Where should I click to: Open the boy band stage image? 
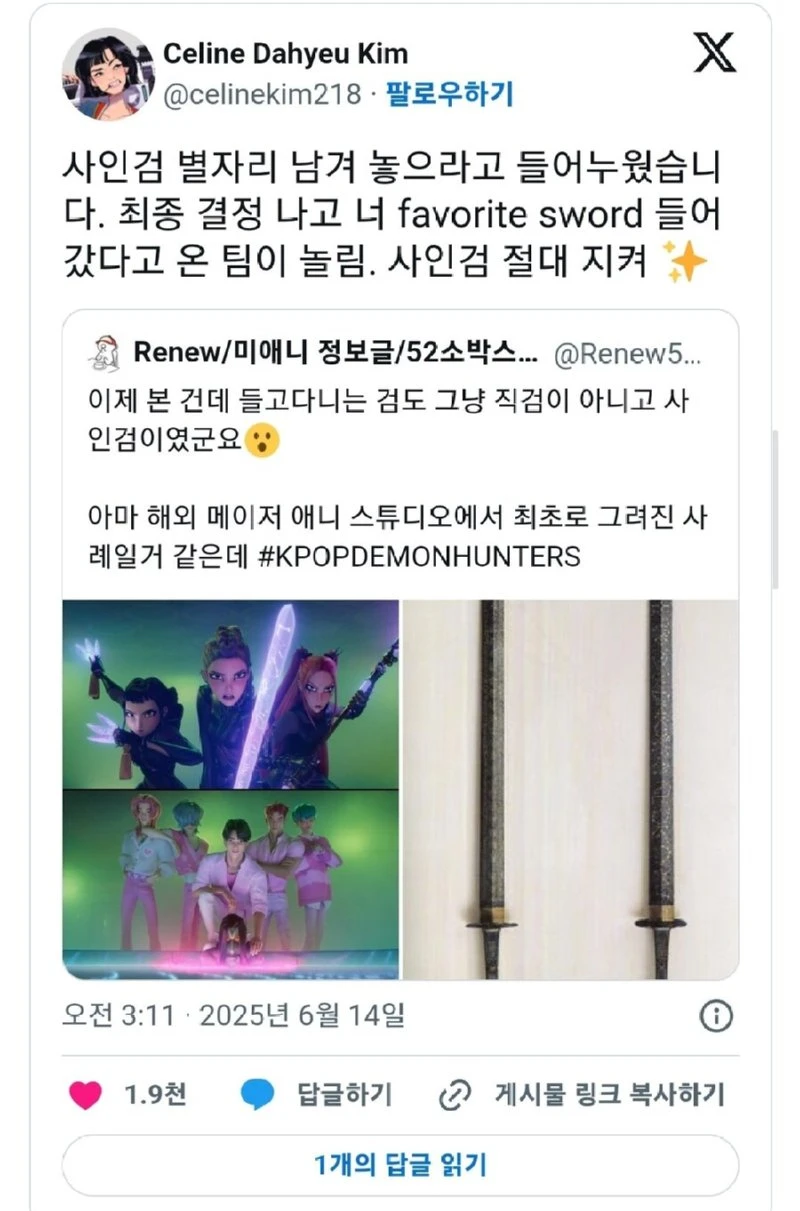pyautogui.click(x=231, y=884)
